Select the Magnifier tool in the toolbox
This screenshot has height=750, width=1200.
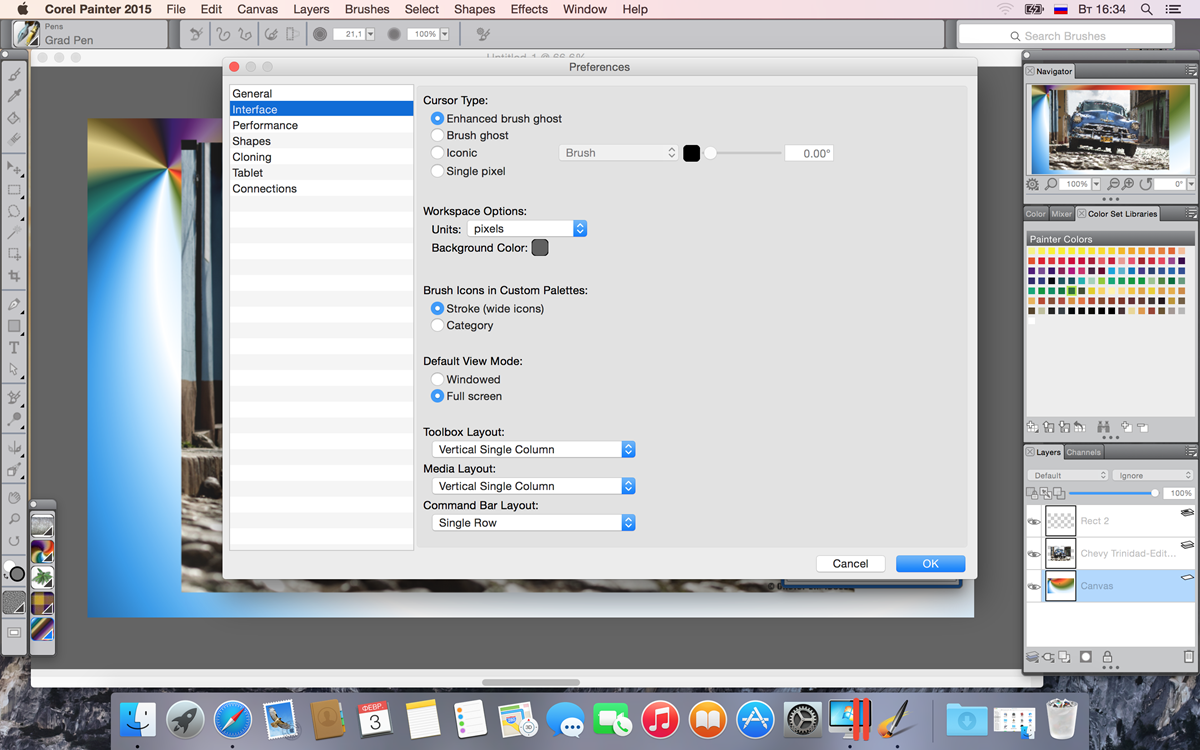click(14, 519)
